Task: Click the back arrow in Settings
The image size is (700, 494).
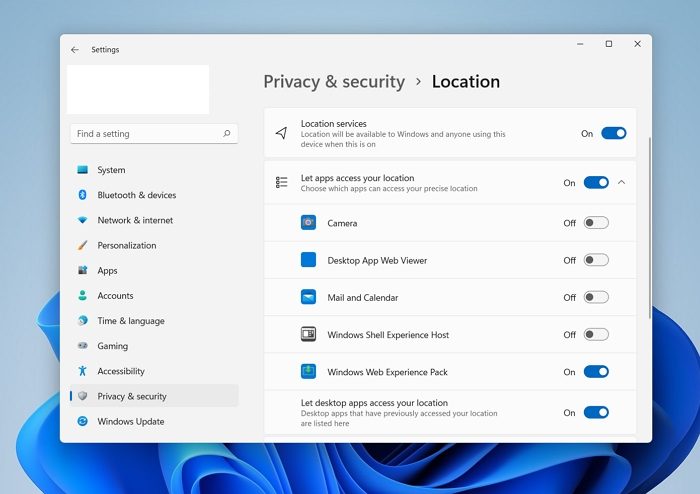Action: coord(75,50)
